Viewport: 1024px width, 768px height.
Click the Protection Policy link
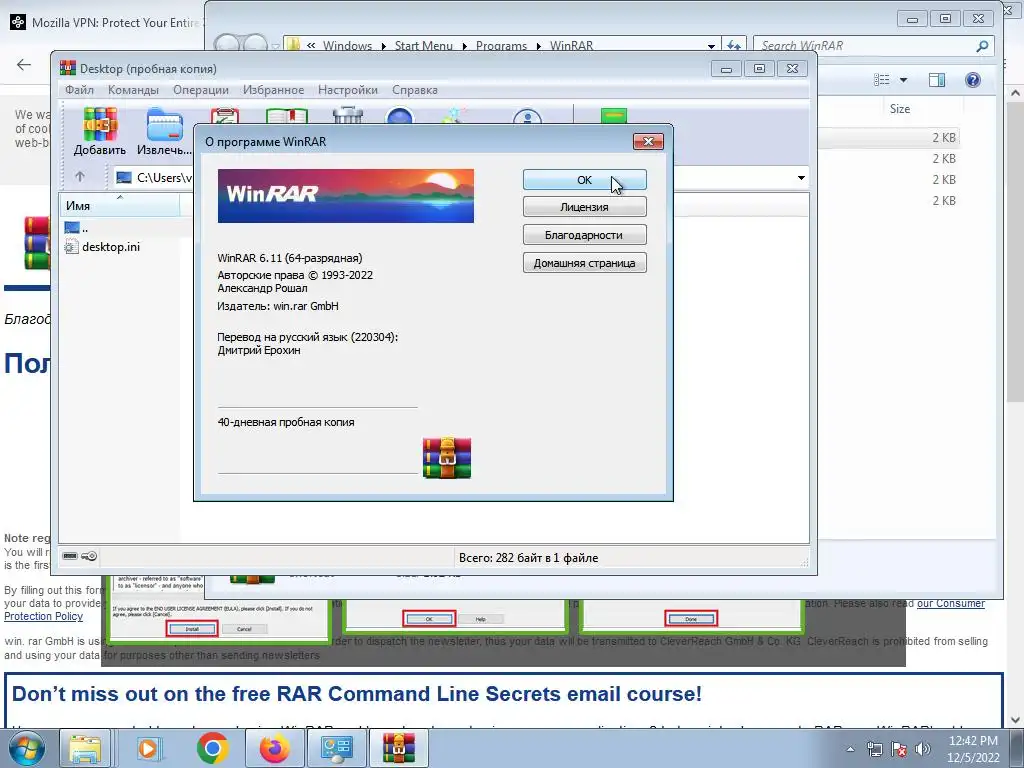pos(43,616)
